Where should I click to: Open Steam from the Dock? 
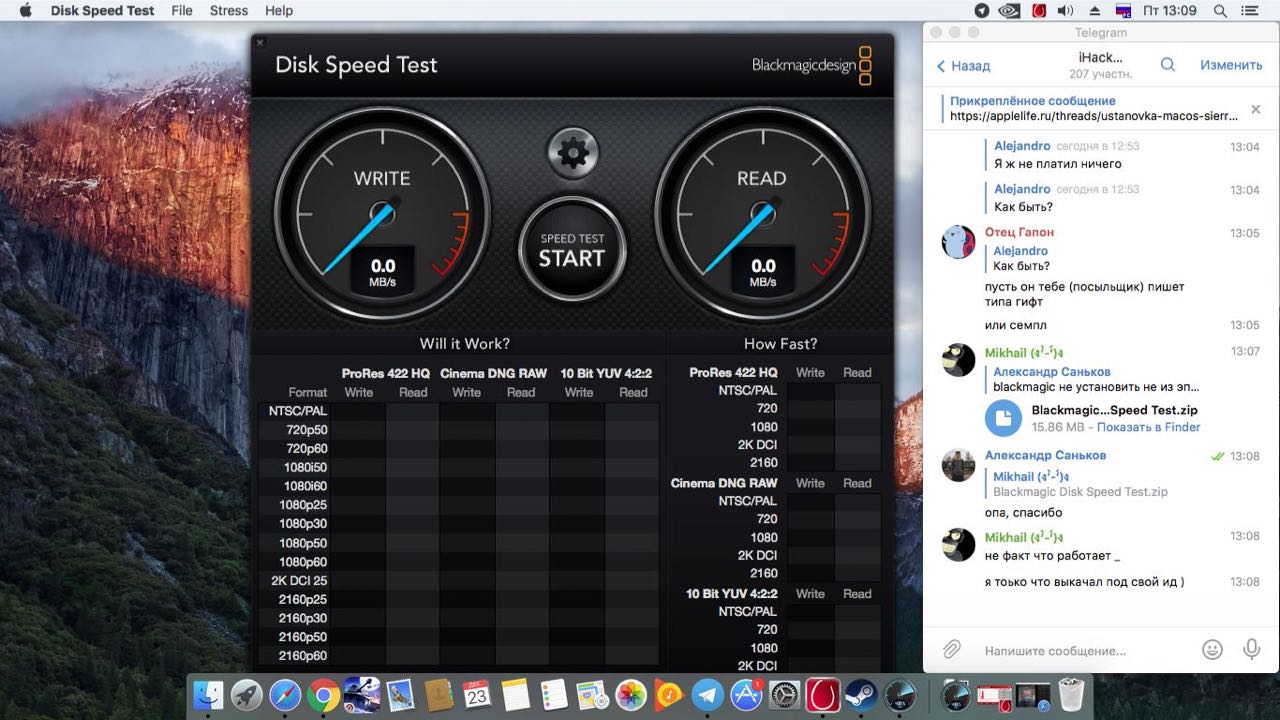pyautogui.click(x=862, y=695)
